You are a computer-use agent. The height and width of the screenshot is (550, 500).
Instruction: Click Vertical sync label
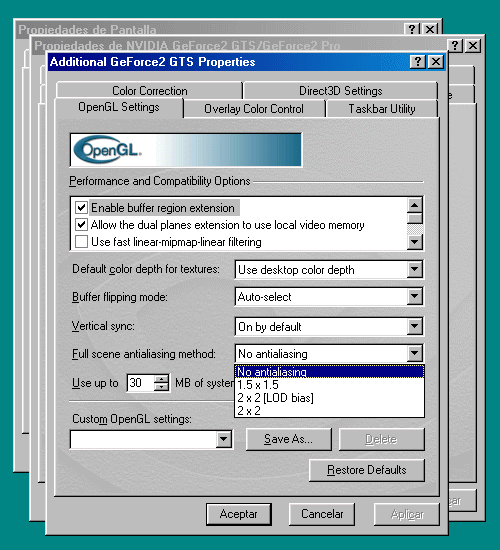(x=103, y=326)
